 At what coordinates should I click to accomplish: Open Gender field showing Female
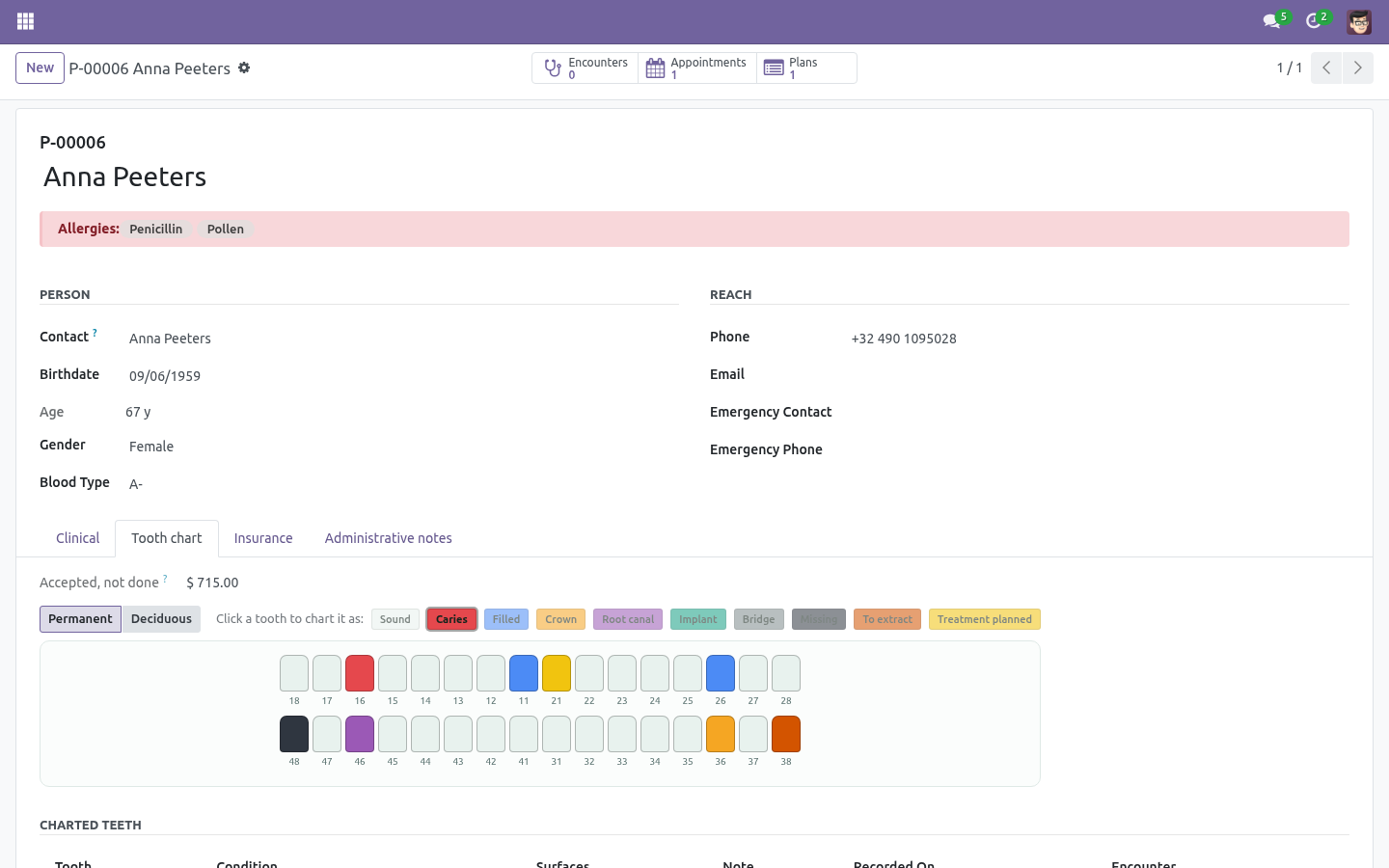[400, 447]
